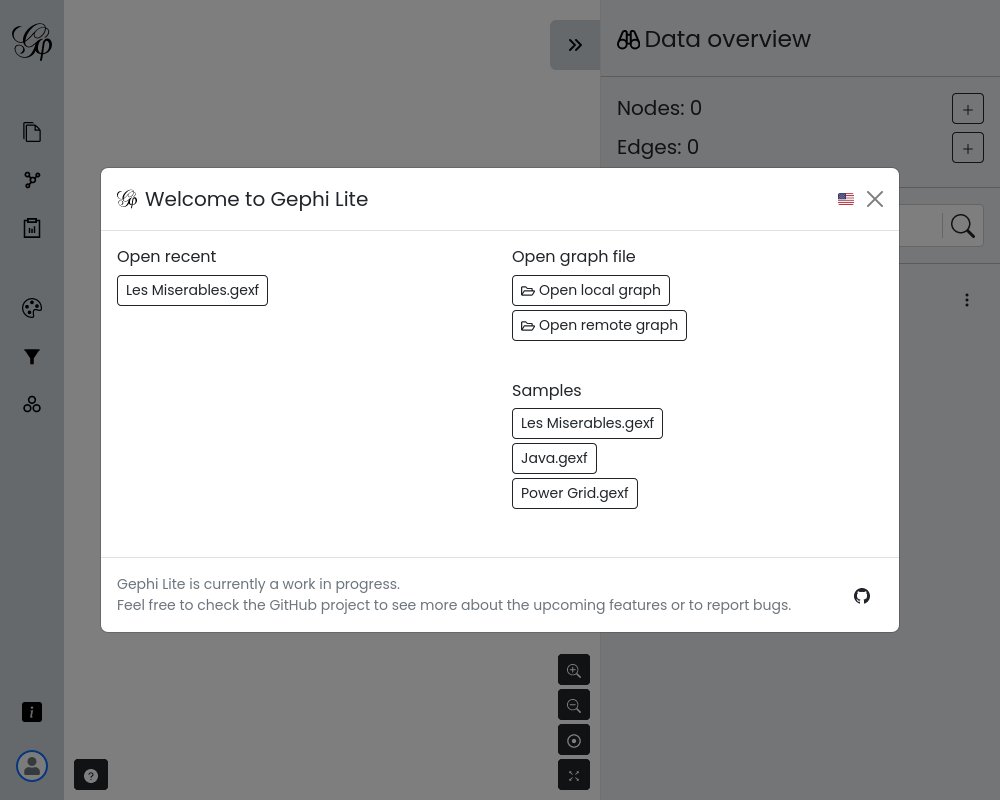Zoom out of the graph
This screenshot has height=800, width=1000.
click(x=574, y=705)
